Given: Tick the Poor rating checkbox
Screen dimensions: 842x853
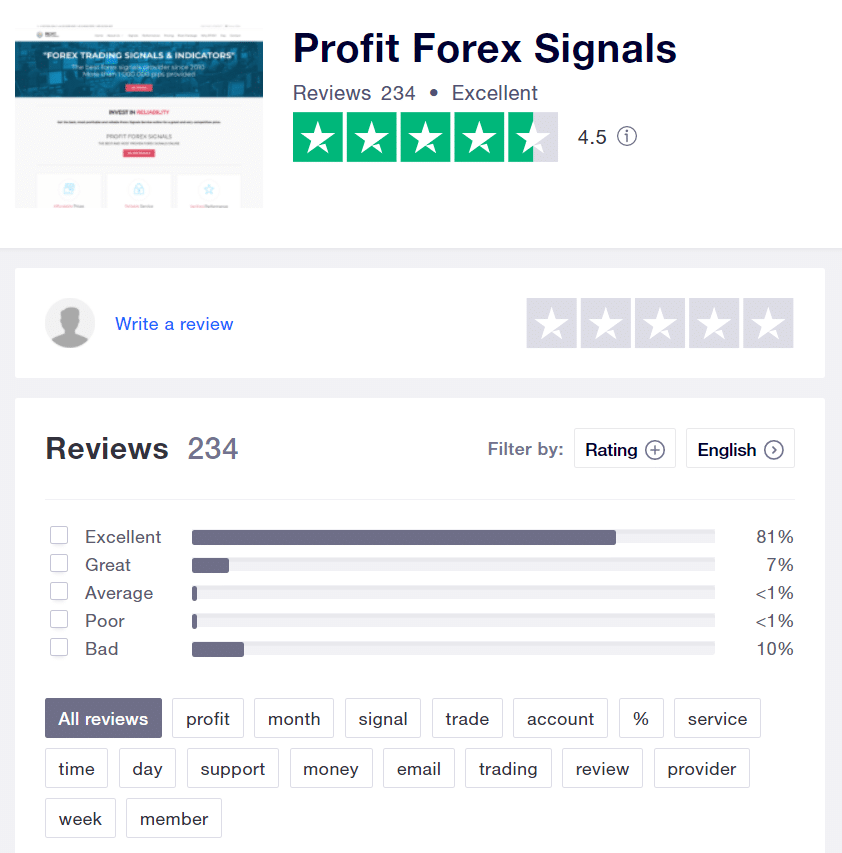Looking at the screenshot, I should pyautogui.click(x=59, y=619).
